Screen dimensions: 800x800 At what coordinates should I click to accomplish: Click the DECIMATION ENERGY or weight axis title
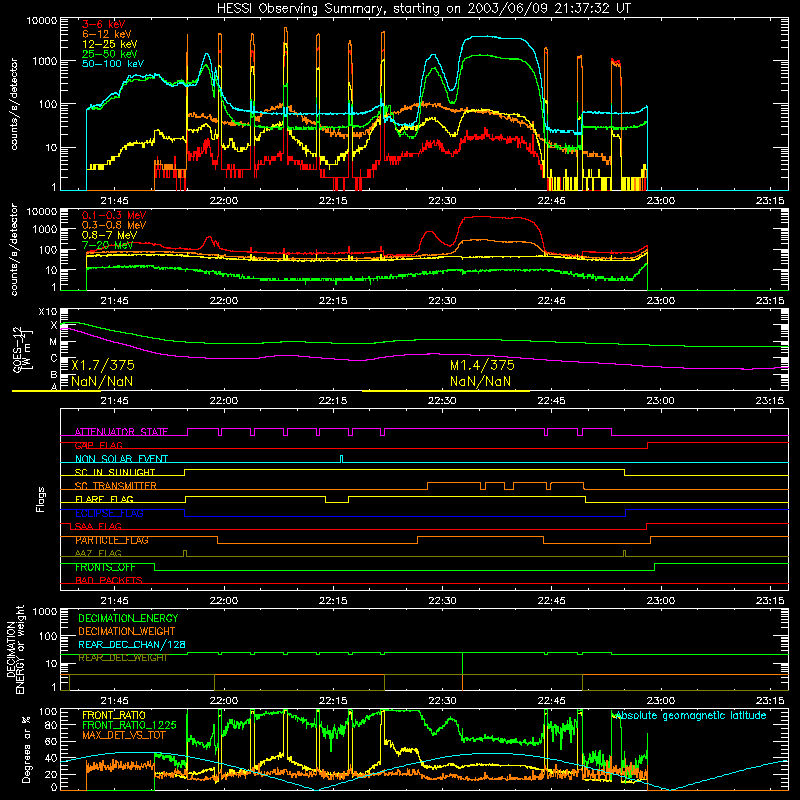[15, 649]
